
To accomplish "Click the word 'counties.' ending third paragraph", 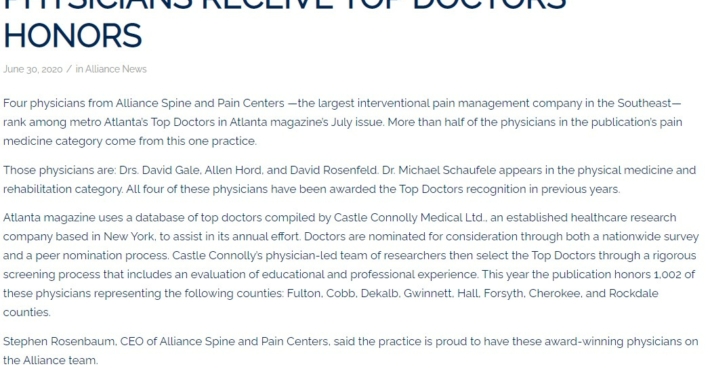I will 27,312.
